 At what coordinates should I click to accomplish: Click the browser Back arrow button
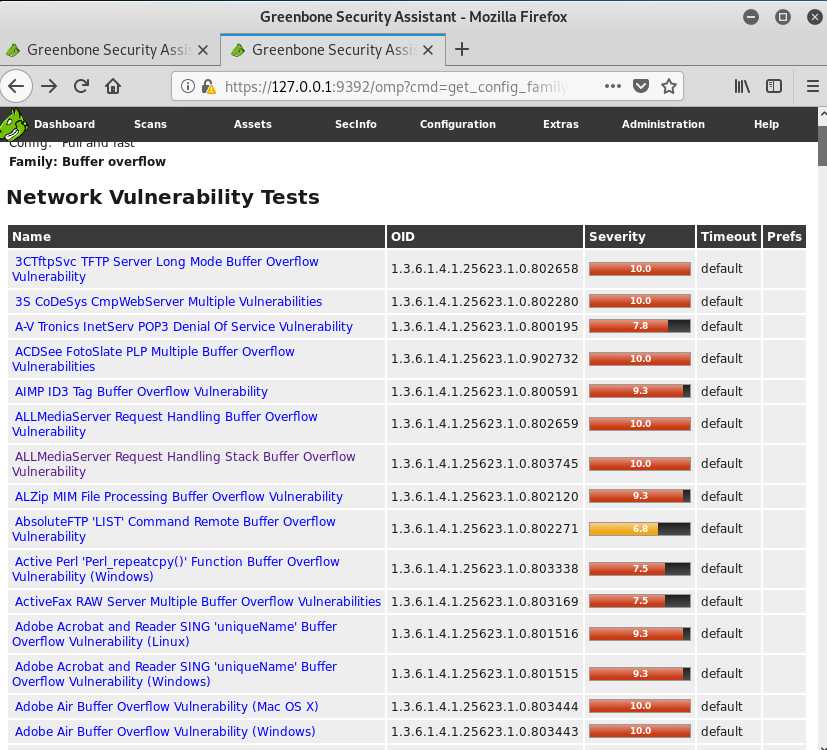(16, 86)
